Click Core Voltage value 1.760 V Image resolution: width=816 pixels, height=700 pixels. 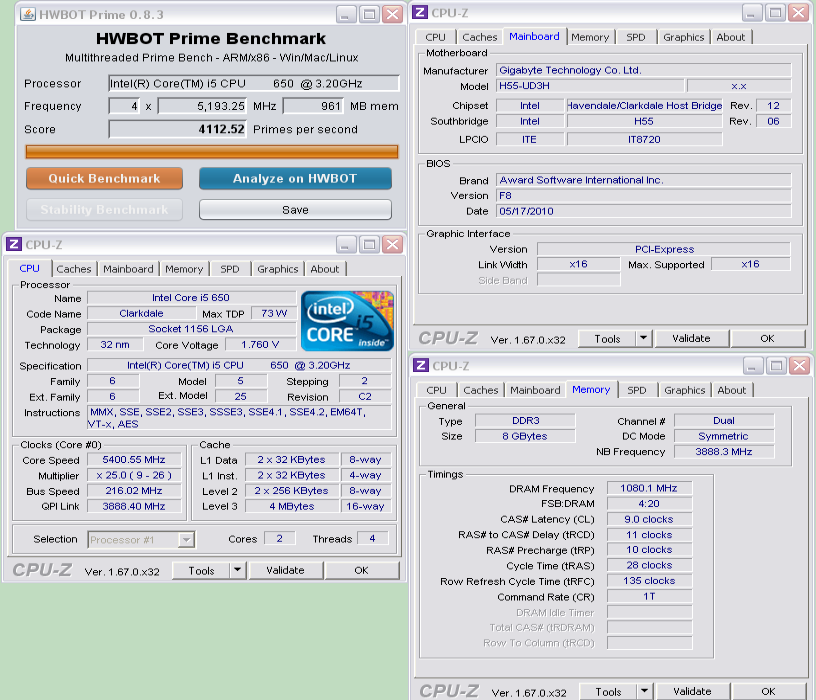point(260,345)
